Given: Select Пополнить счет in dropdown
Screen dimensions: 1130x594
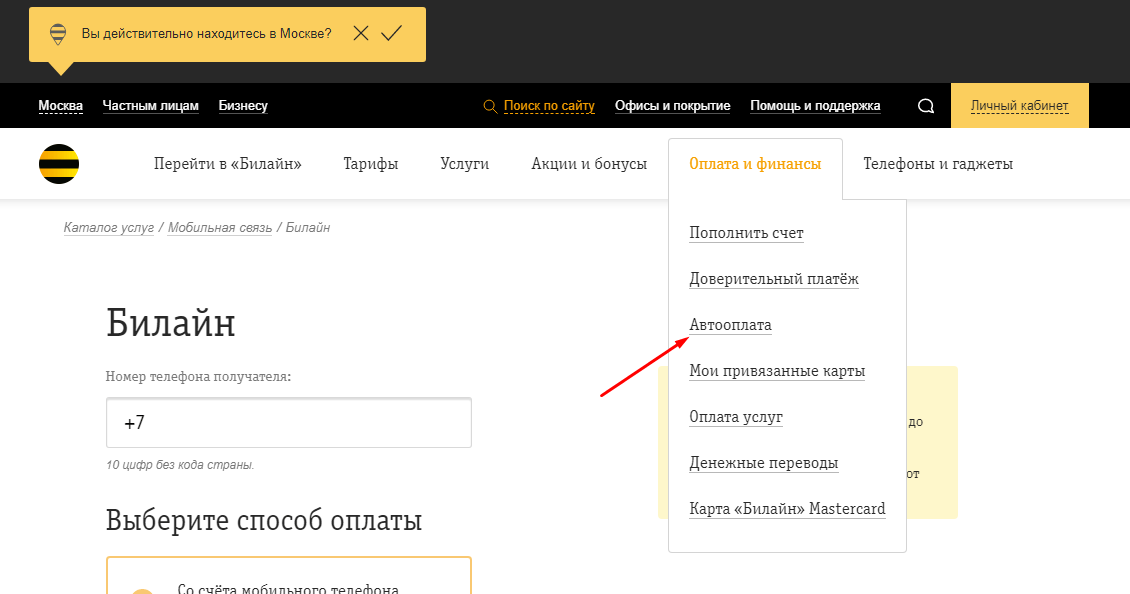Looking at the screenshot, I should [x=746, y=233].
